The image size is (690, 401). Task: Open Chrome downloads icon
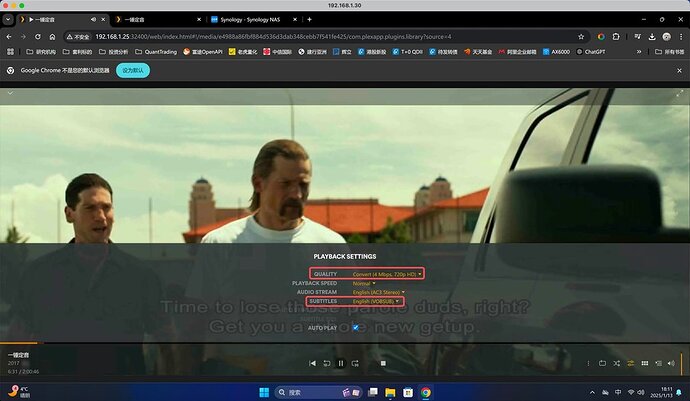point(652,37)
